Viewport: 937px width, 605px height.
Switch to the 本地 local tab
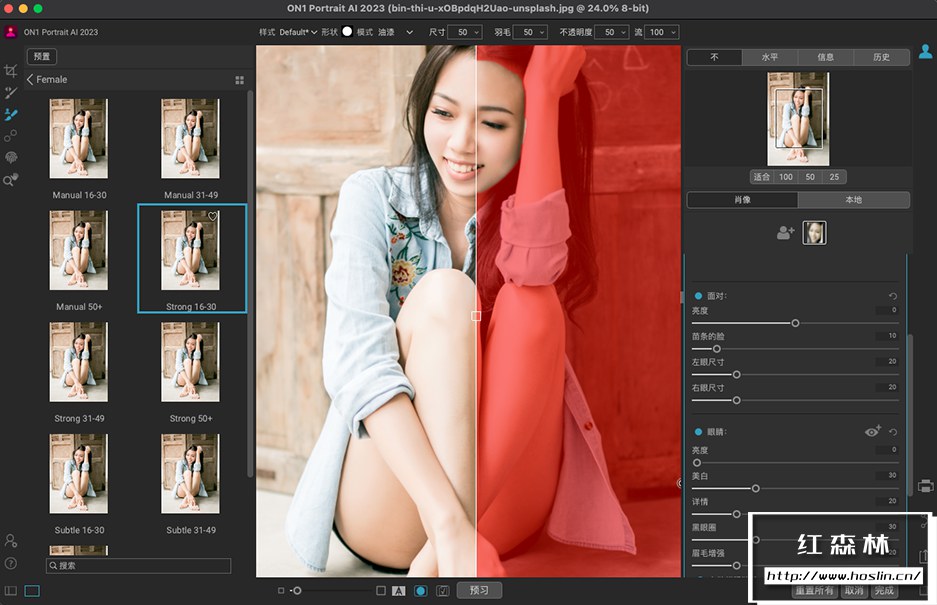pos(853,200)
